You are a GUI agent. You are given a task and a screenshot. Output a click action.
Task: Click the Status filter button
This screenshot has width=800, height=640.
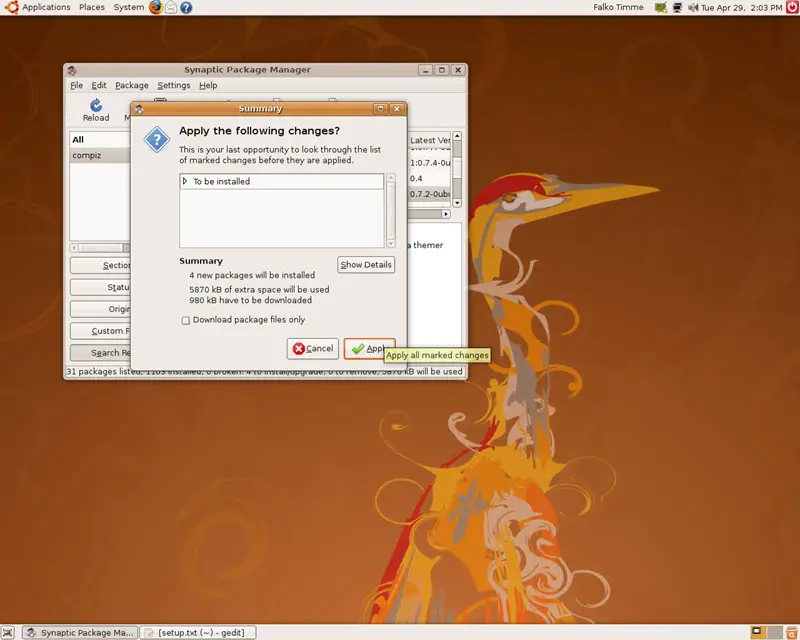pyautogui.click(x=101, y=287)
